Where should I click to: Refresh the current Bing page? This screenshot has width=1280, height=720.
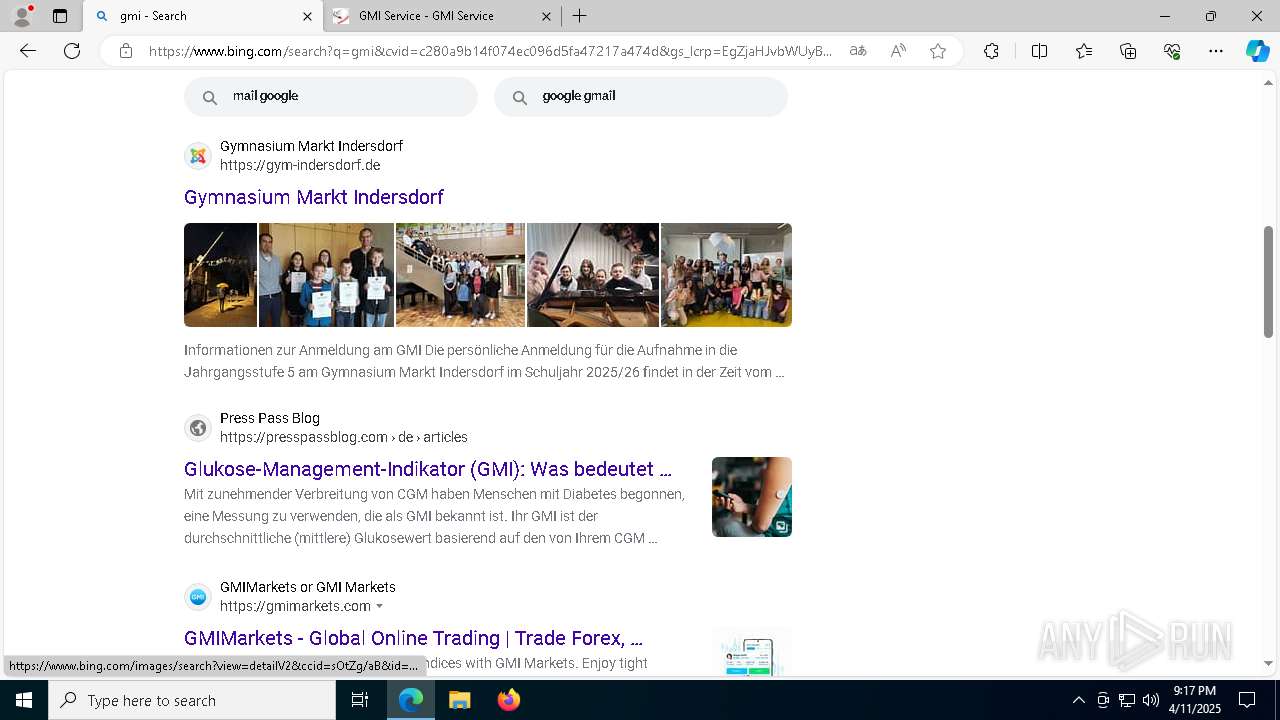(72, 51)
